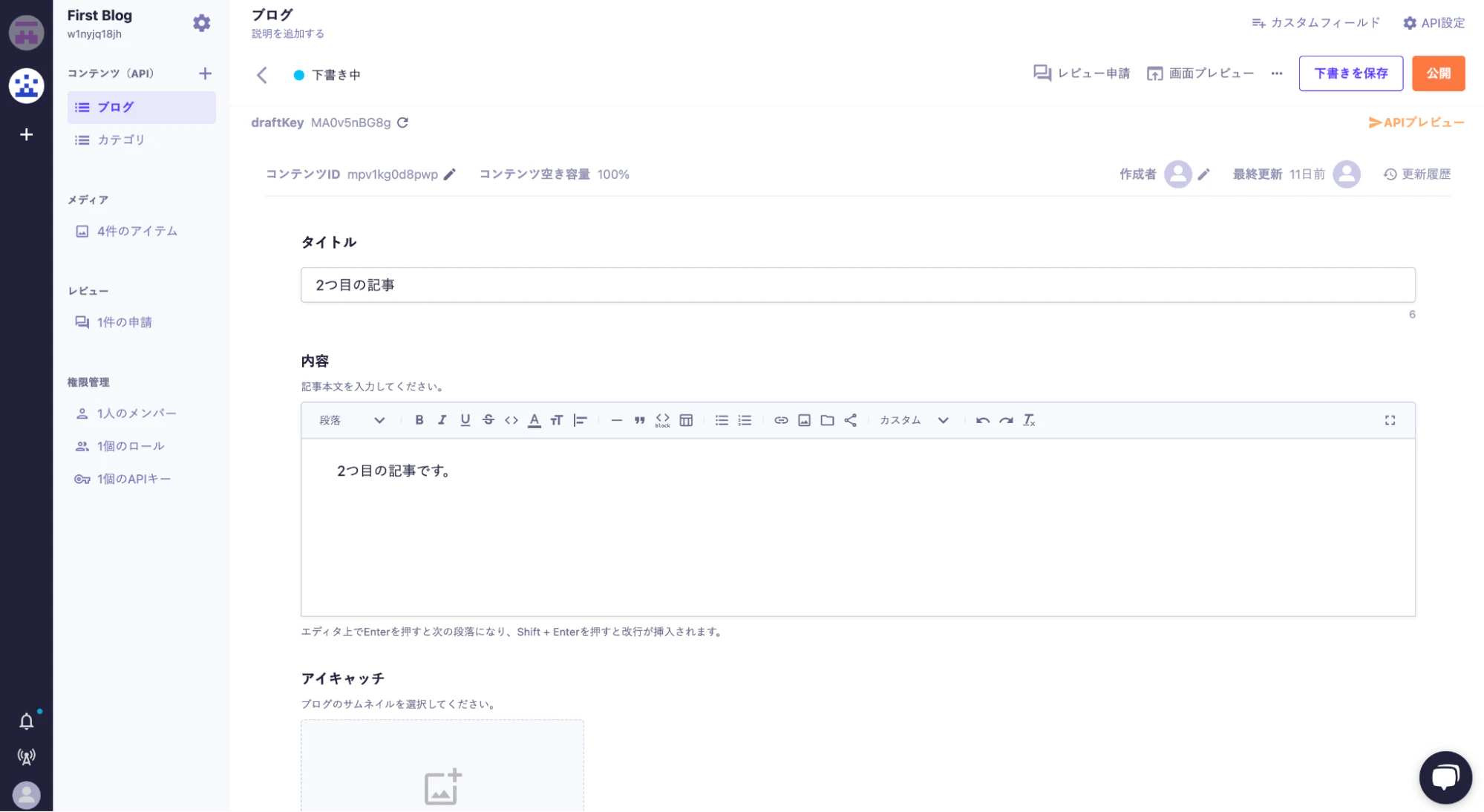Switch to the white circular service icon
Viewport: 1484px width, 812px height.
26,85
